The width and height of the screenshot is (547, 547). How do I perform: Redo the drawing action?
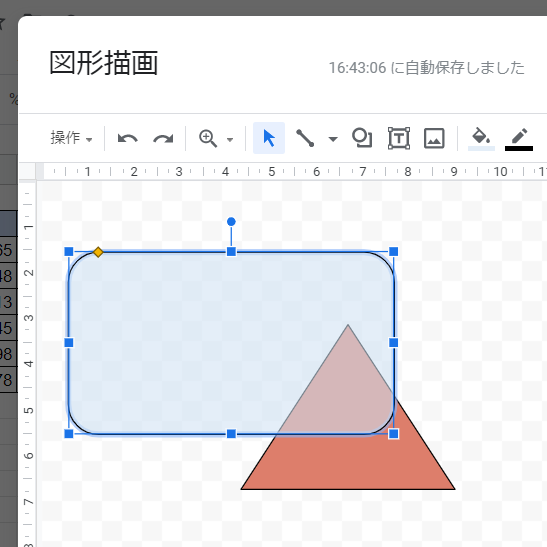point(163,138)
